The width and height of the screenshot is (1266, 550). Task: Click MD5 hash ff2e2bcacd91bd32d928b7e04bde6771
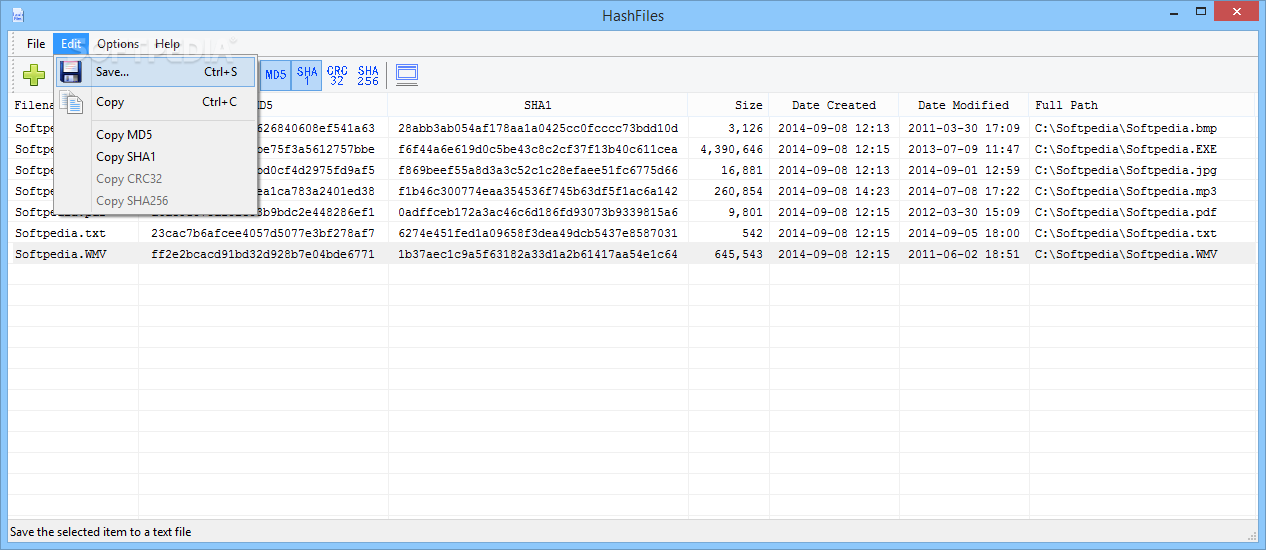263,254
